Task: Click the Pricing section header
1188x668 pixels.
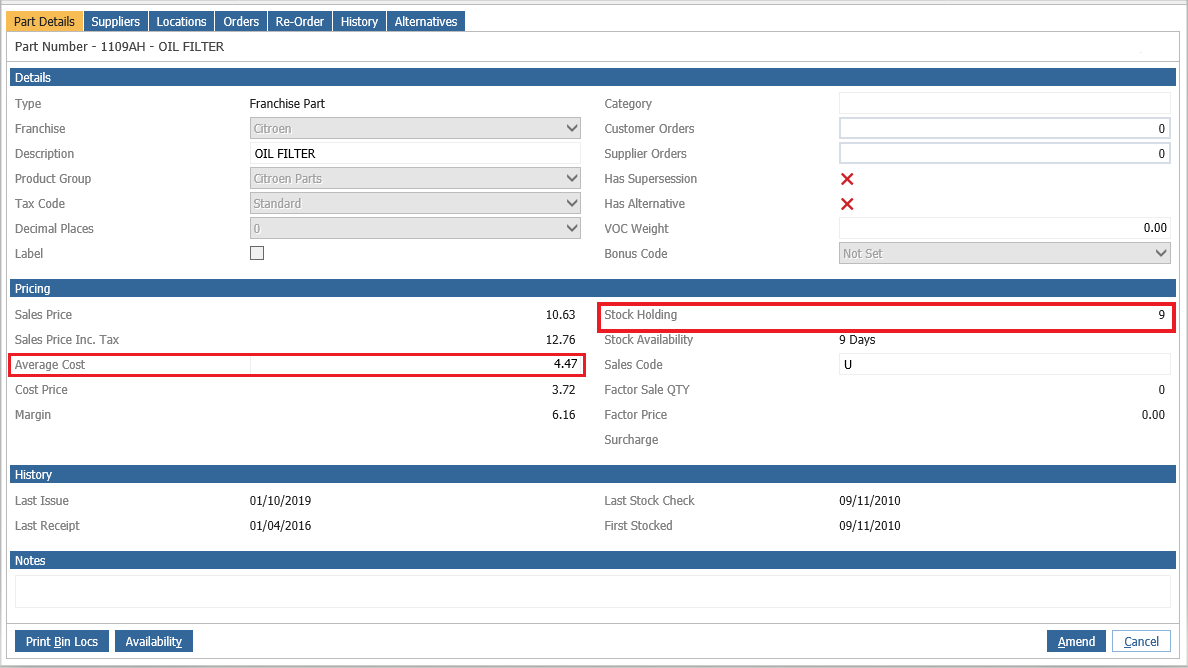Action: [x=592, y=289]
